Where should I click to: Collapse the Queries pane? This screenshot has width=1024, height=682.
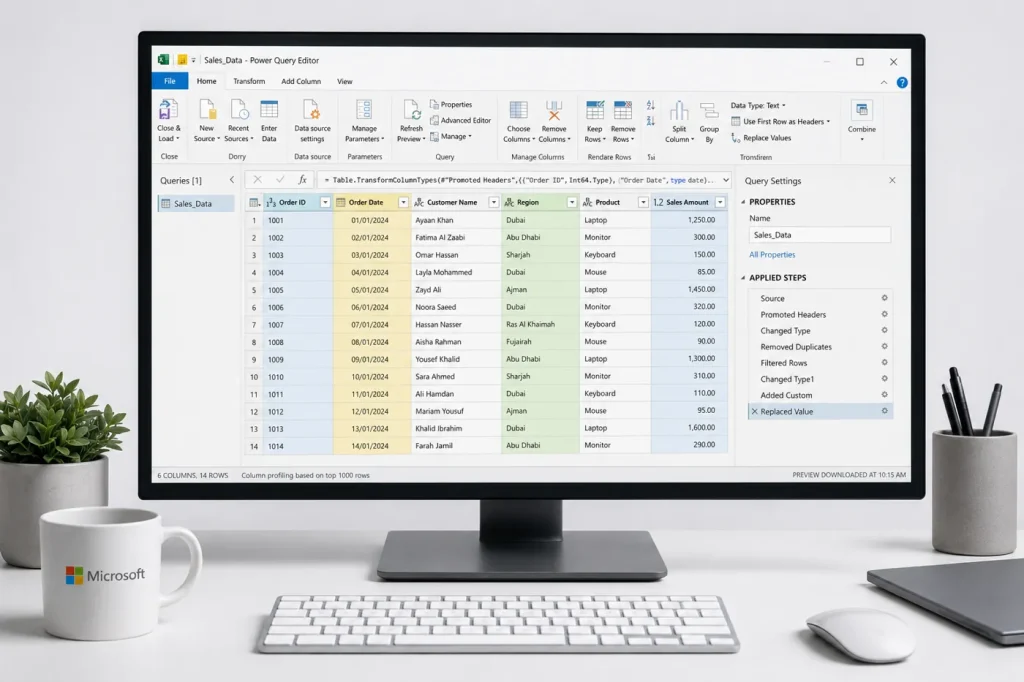click(231, 180)
